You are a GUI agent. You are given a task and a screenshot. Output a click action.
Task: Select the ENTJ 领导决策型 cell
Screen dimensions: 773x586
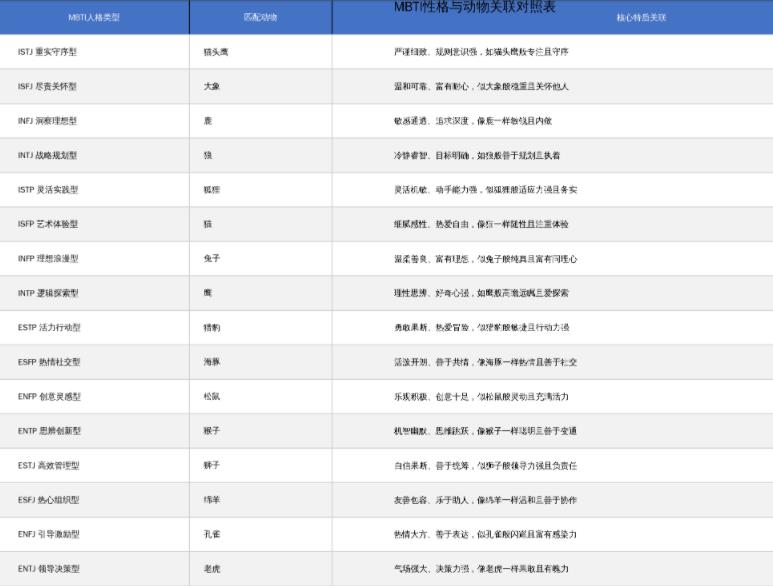coord(49,569)
